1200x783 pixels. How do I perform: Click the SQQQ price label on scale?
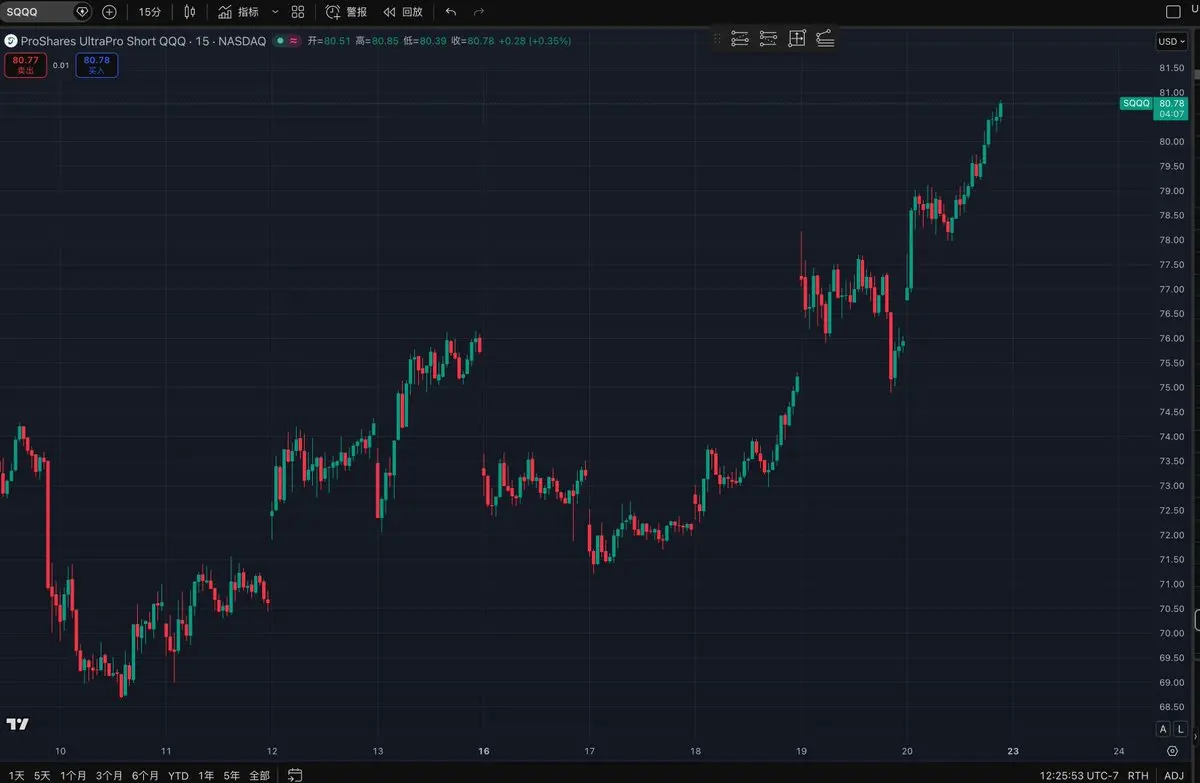tap(1136, 103)
